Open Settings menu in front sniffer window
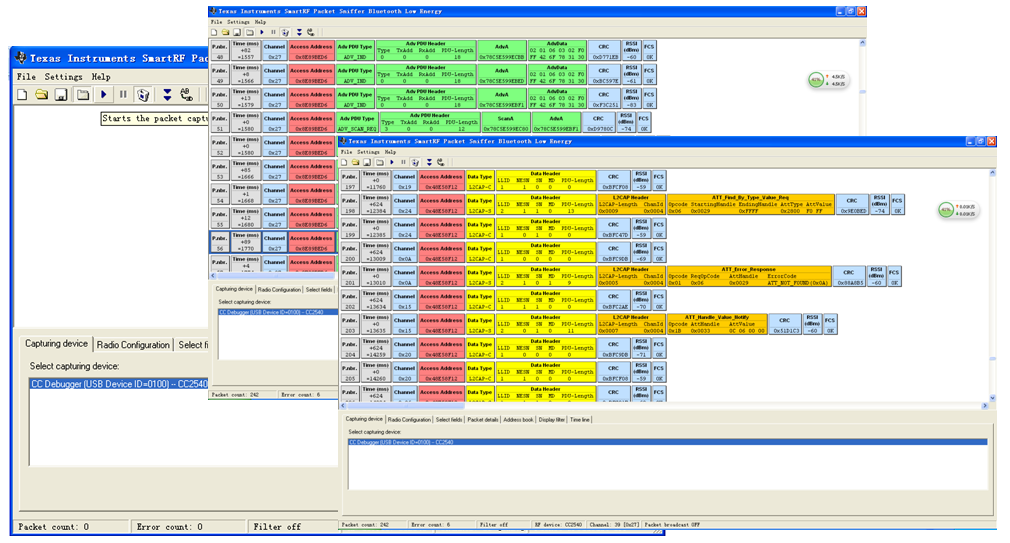The height and width of the screenshot is (543, 1010). coord(368,152)
